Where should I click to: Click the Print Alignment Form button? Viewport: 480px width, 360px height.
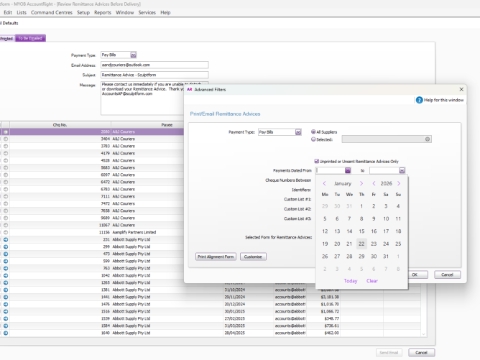click(216, 257)
